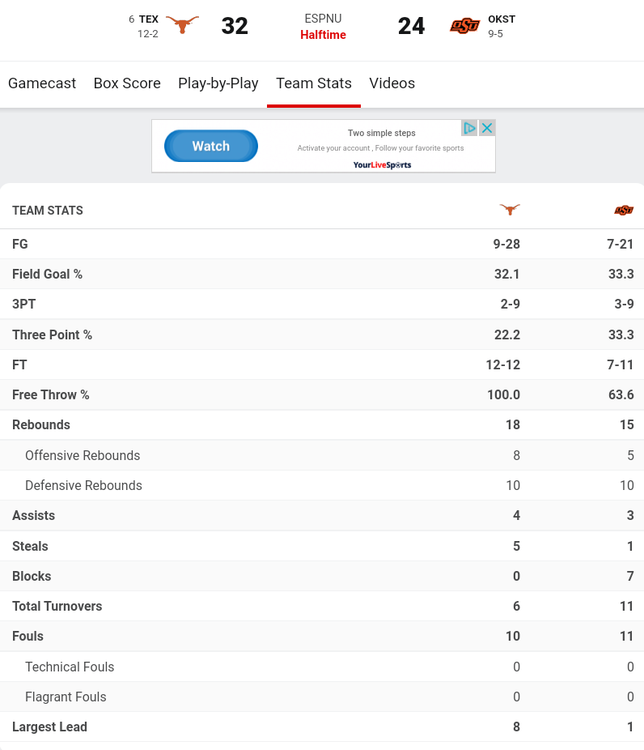Click the Offensive Rebounds row label
644x750 pixels.
coord(82,455)
